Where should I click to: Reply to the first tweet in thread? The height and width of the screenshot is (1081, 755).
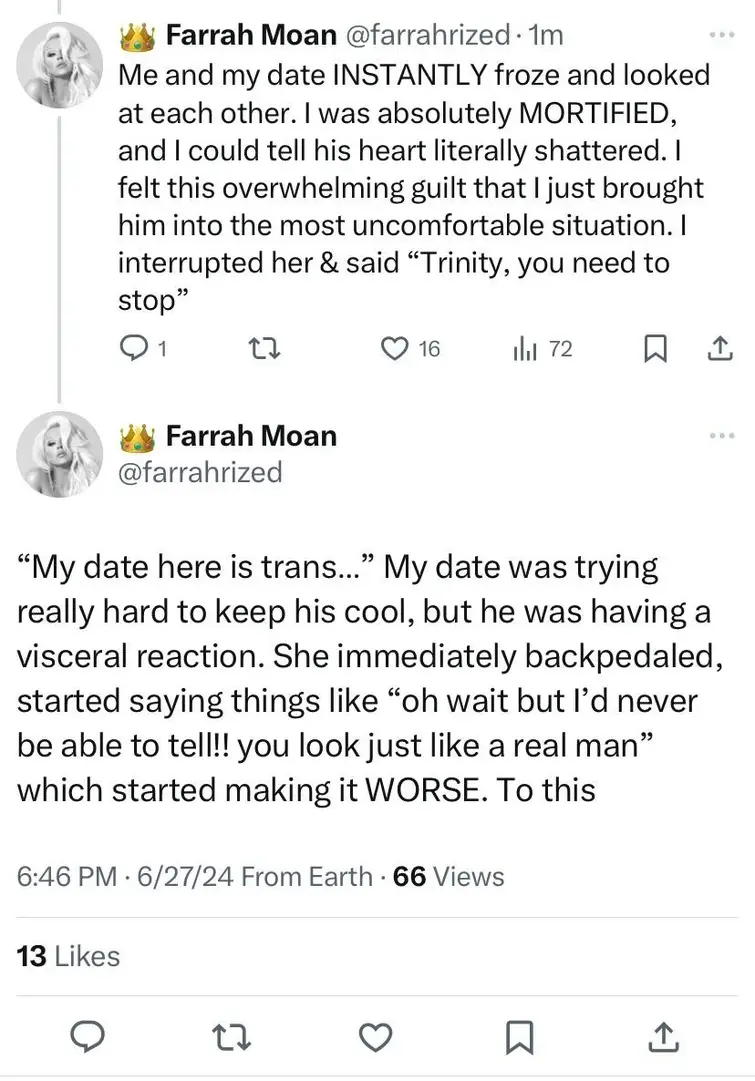coord(133,349)
